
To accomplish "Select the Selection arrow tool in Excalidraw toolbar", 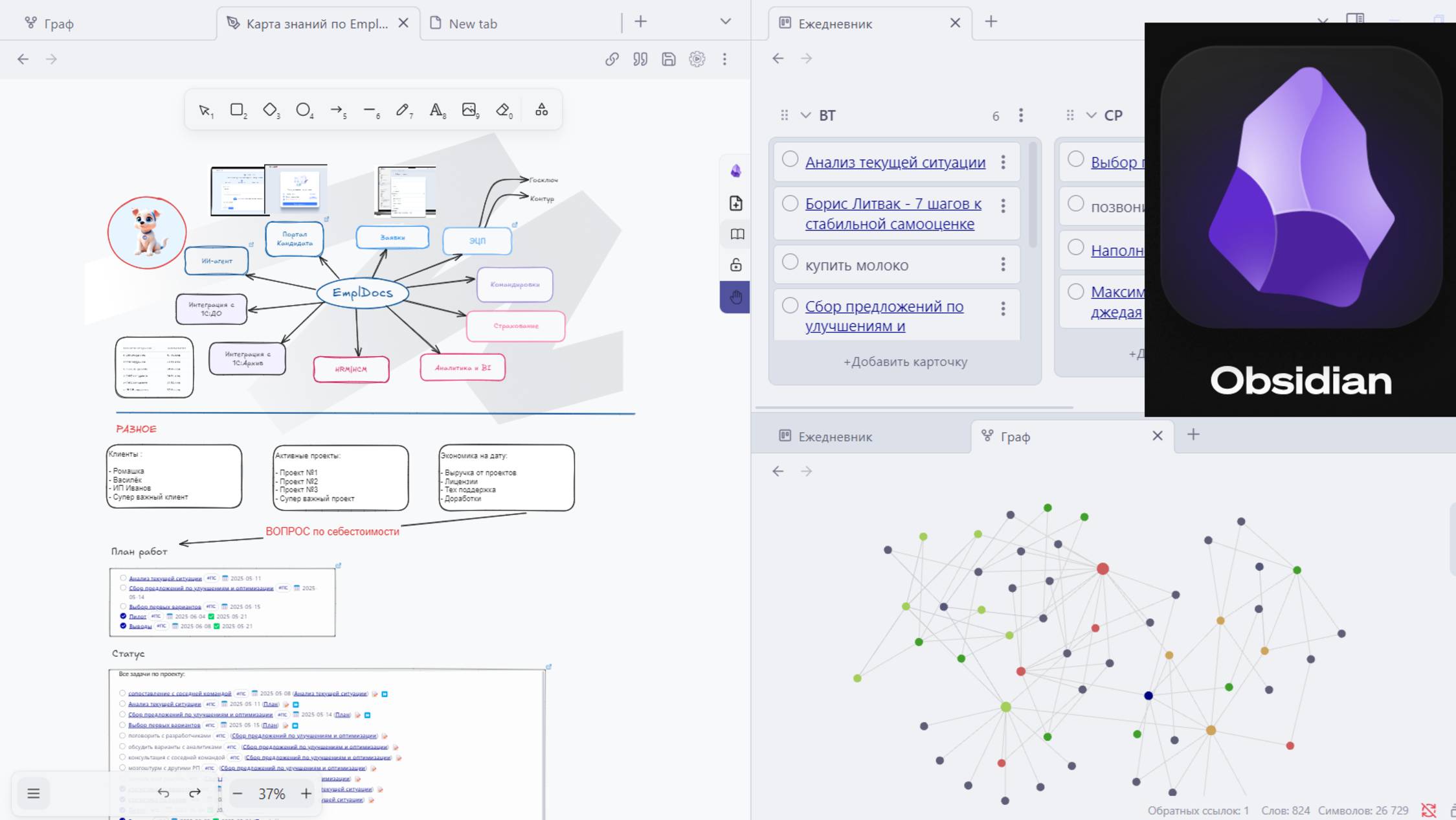I will click(x=205, y=110).
